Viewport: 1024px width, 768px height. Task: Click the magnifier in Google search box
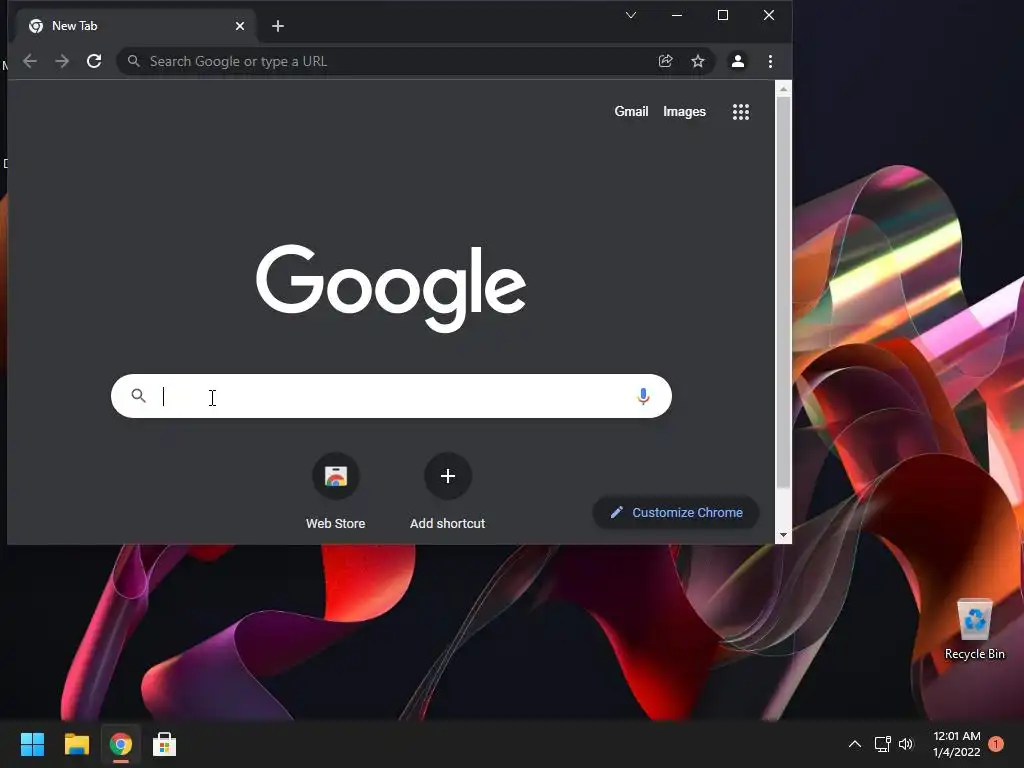click(x=138, y=395)
